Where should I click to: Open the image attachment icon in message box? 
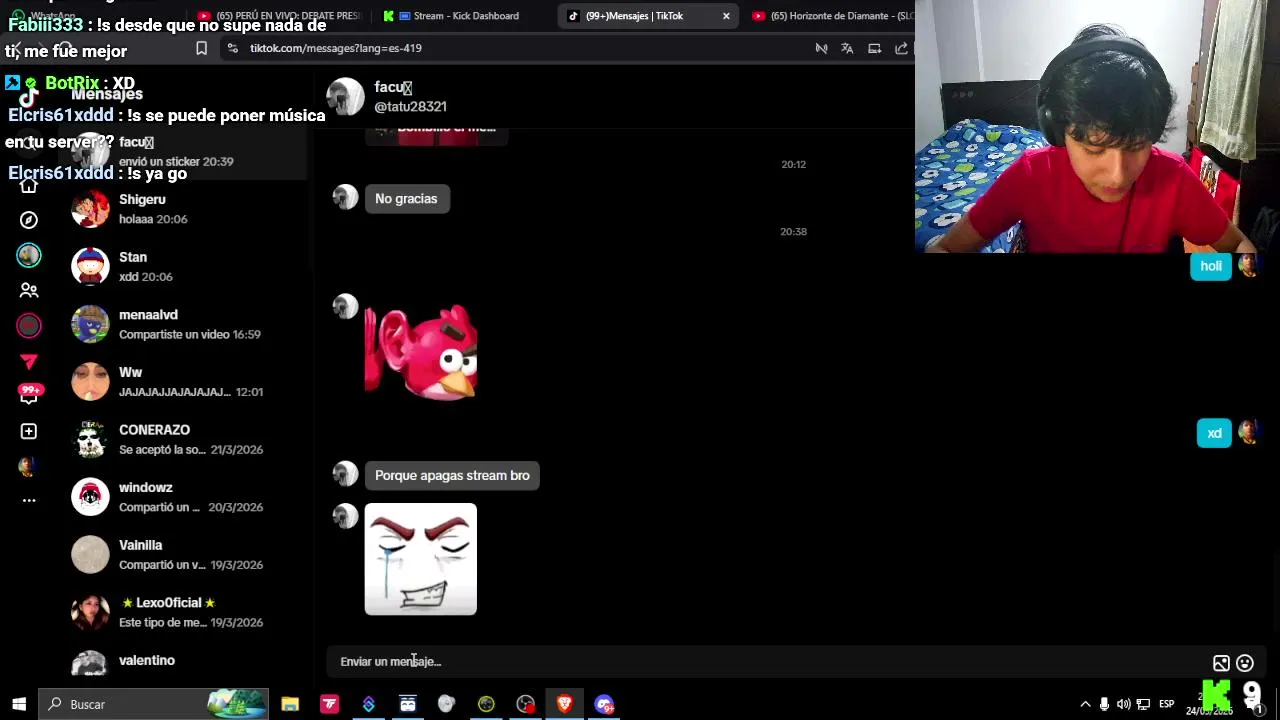pyautogui.click(x=1221, y=663)
